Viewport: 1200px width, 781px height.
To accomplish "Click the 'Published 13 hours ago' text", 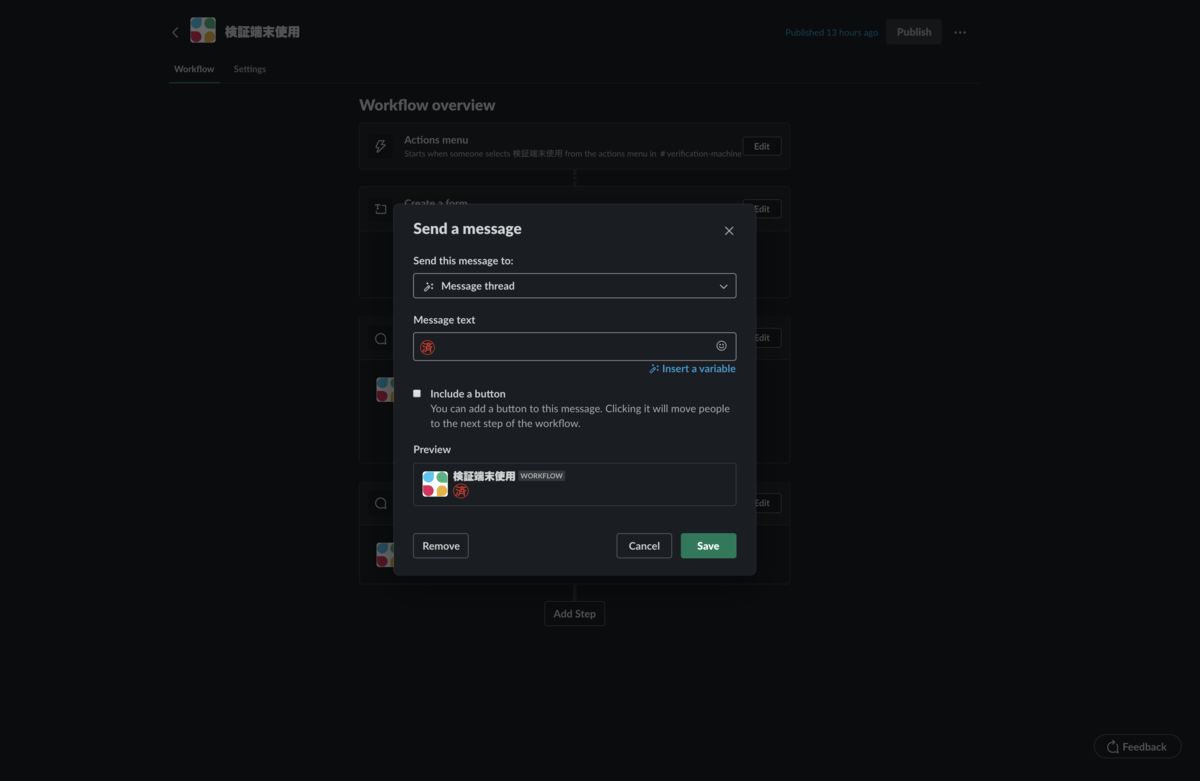I will (831, 33).
